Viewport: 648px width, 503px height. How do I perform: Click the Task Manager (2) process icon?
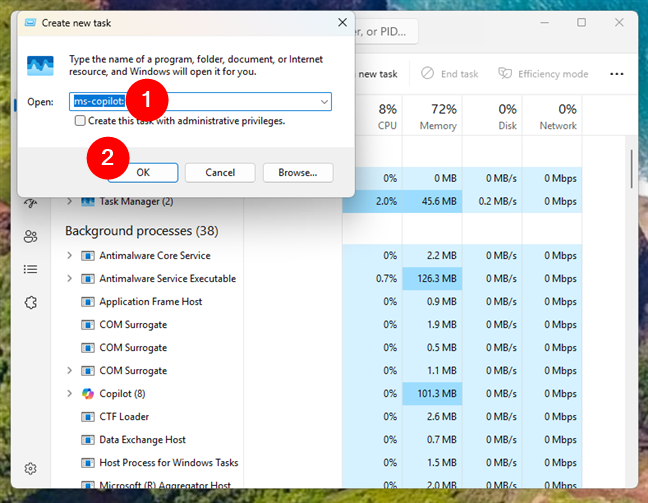click(x=88, y=202)
